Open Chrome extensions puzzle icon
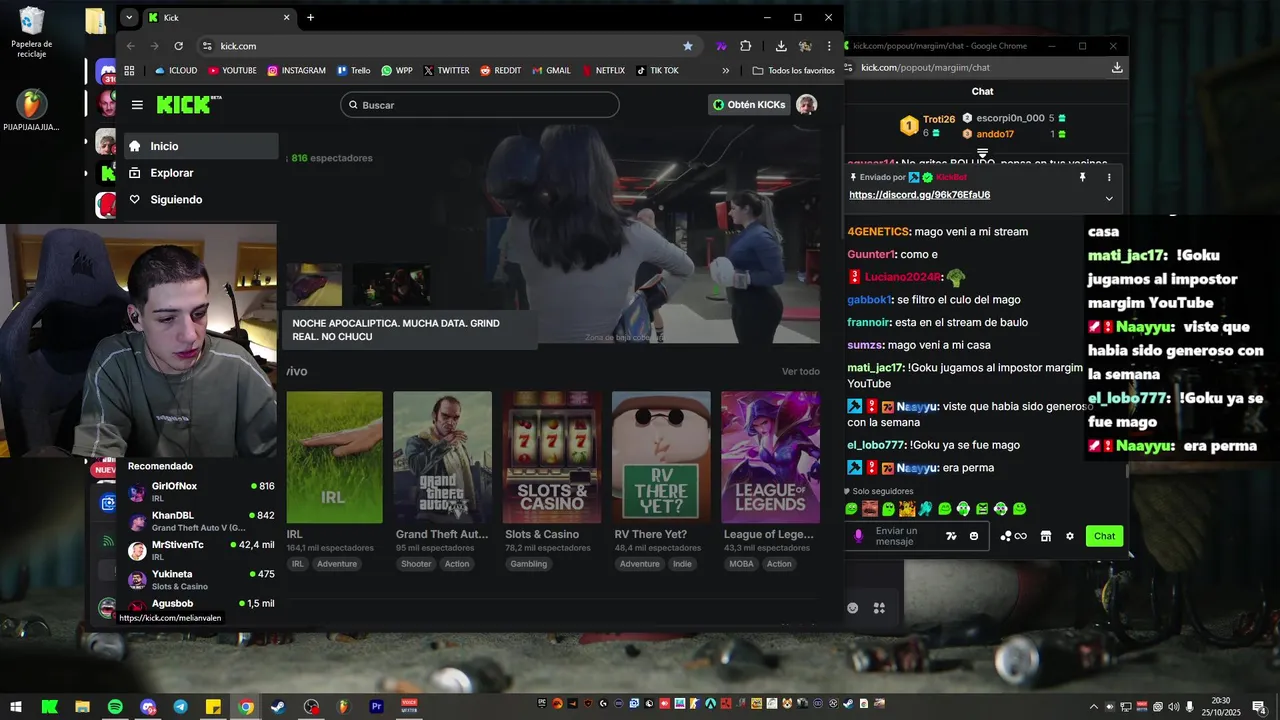This screenshot has width=1280, height=720. click(745, 46)
